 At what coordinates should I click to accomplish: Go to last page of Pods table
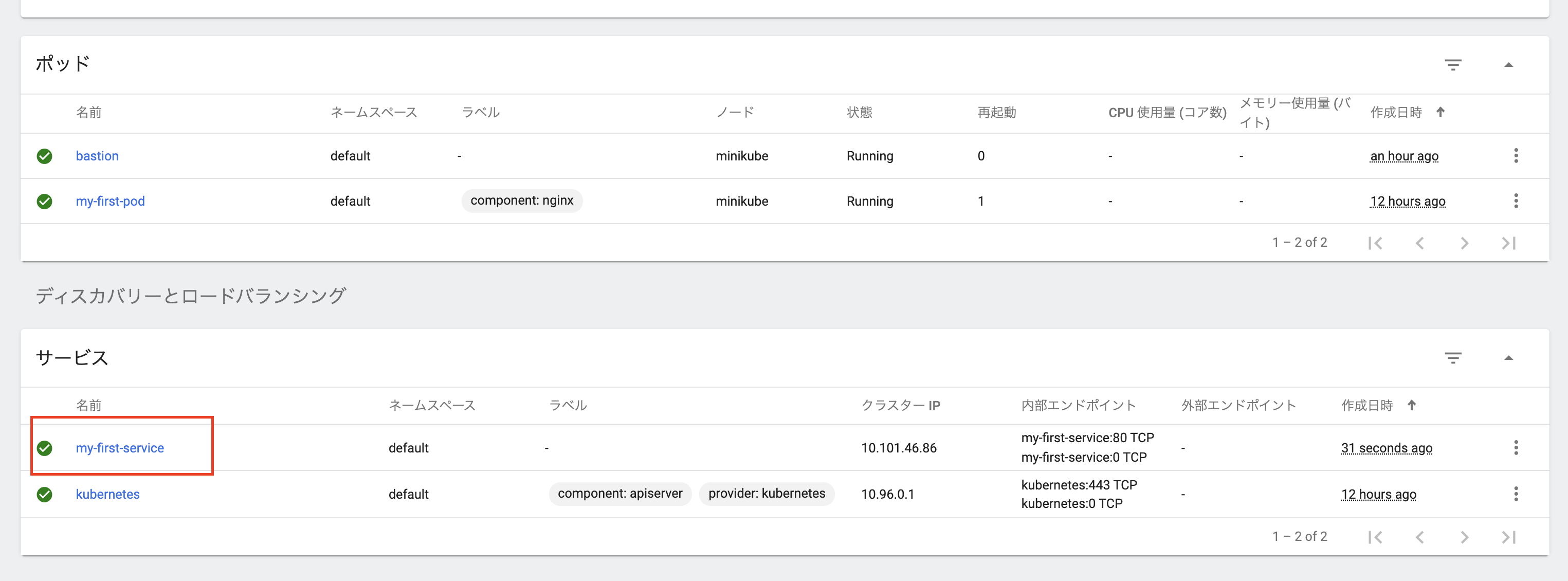(x=1508, y=243)
